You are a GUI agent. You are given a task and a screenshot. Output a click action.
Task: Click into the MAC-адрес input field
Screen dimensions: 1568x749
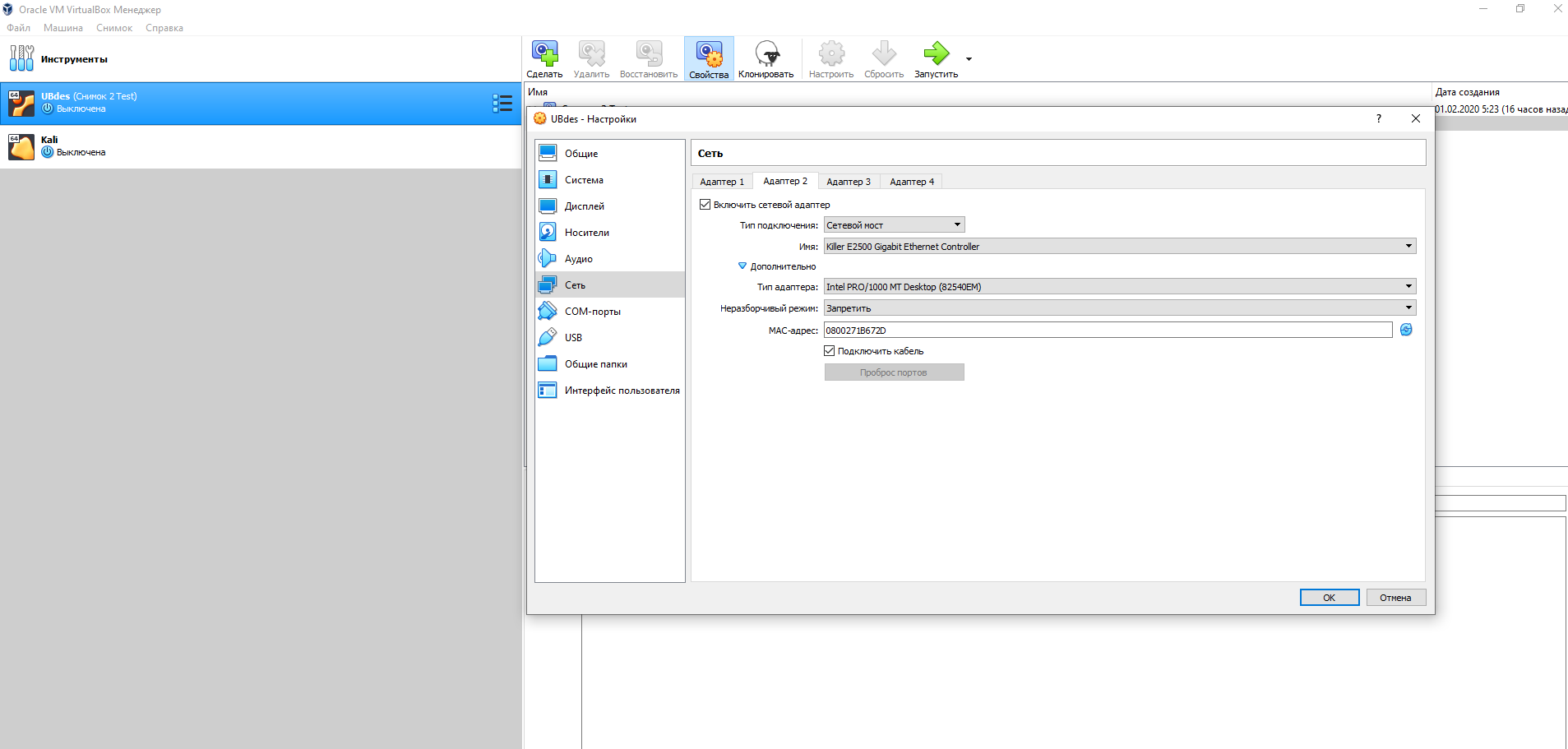[1108, 331]
